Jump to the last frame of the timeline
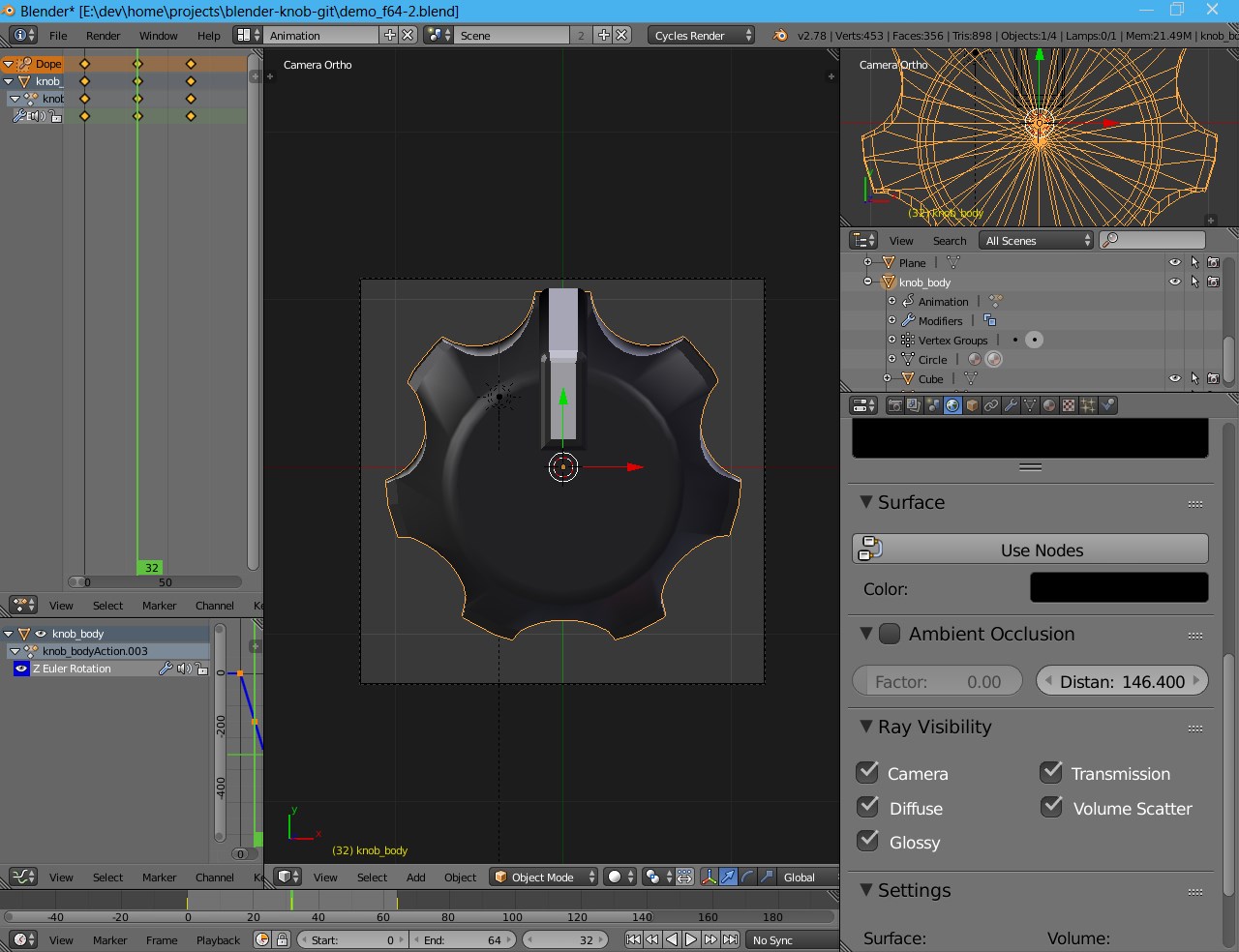Image resolution: width=1239 pixels, height=952 pixels. 731,939
